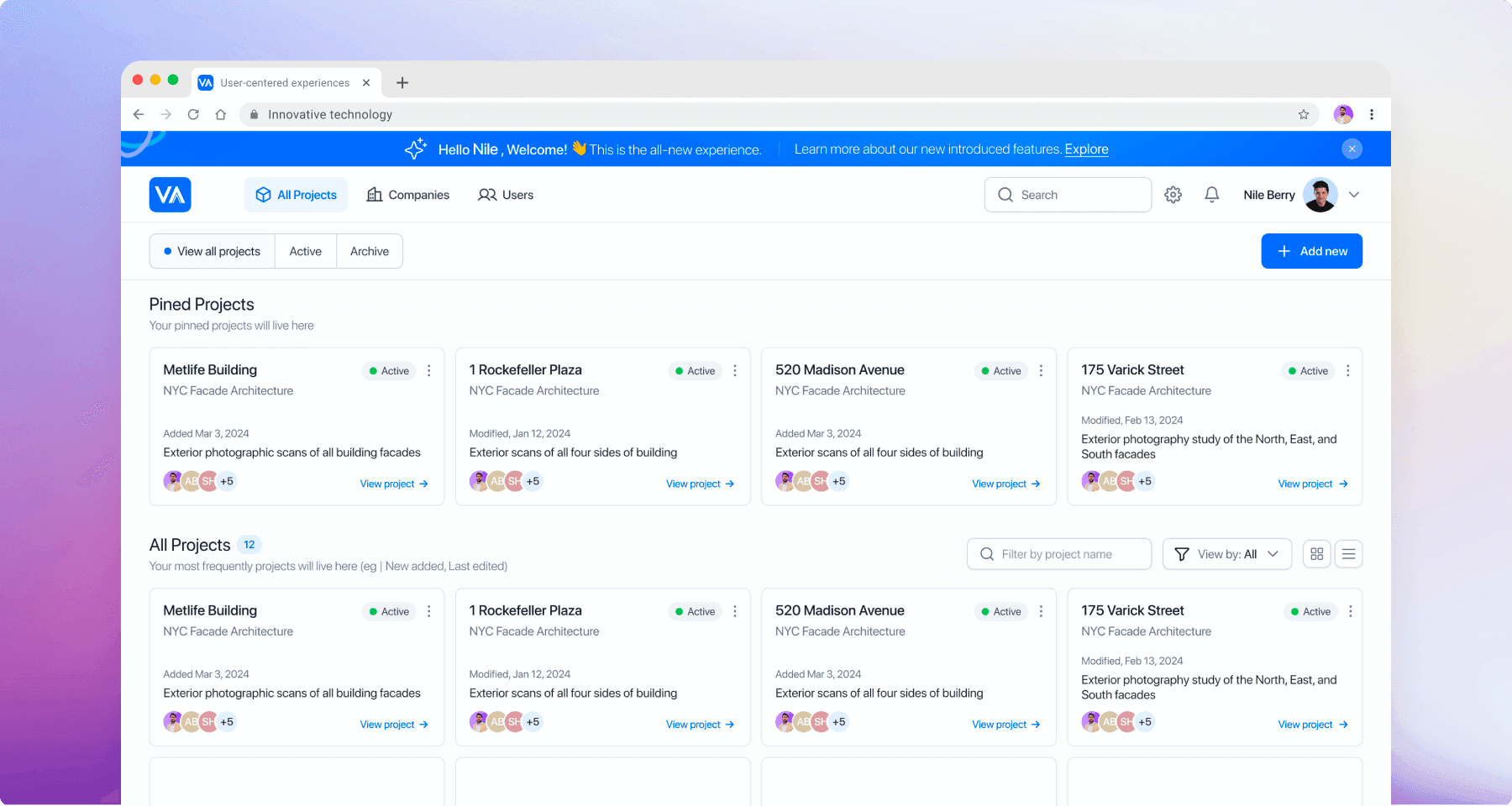Click +5 members on All Projects Metlife Building
This screenshot has width=1512, height=806.
(x=227, y=722)
